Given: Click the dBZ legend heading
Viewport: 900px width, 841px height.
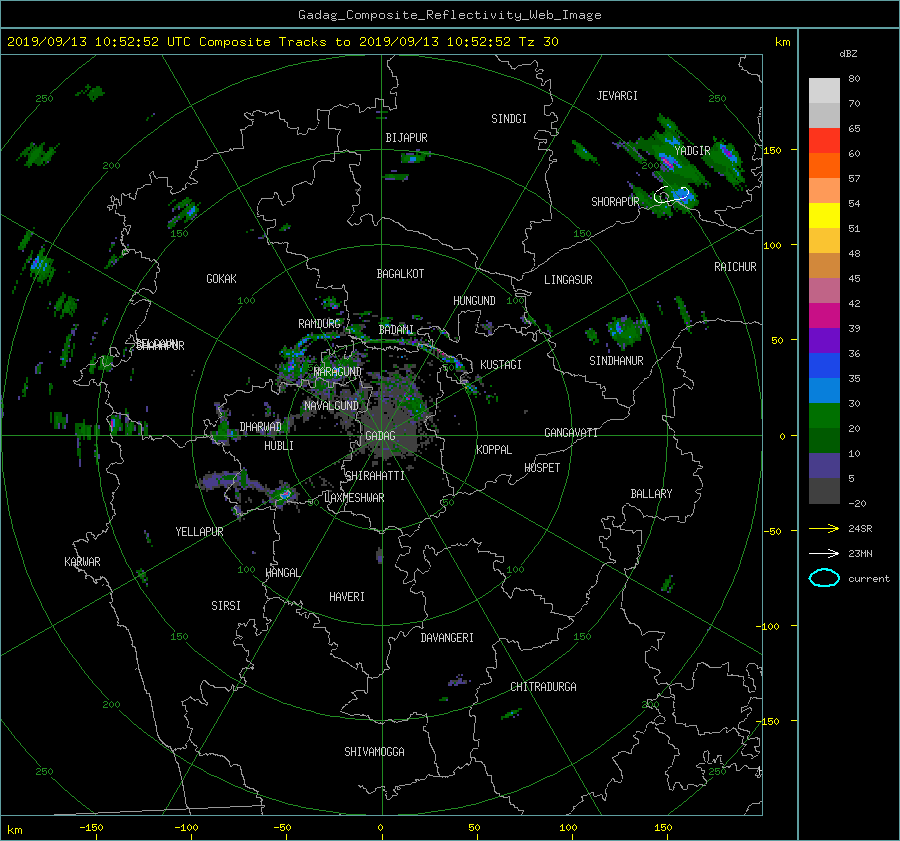Looking at the screenshot, I should [x=848, y=54].
